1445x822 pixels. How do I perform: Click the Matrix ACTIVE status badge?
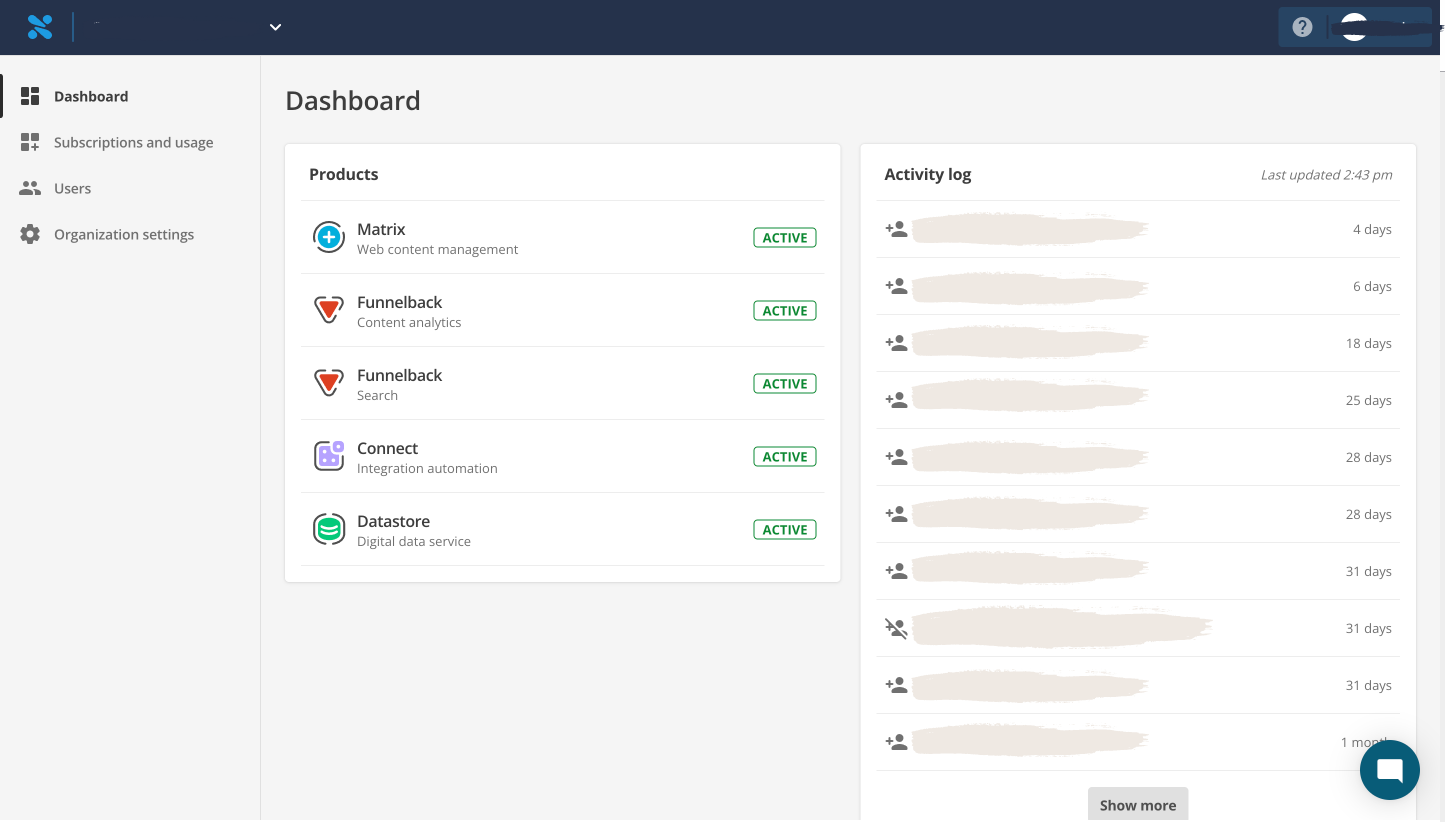pyautogui.click(x=784, y=238)
